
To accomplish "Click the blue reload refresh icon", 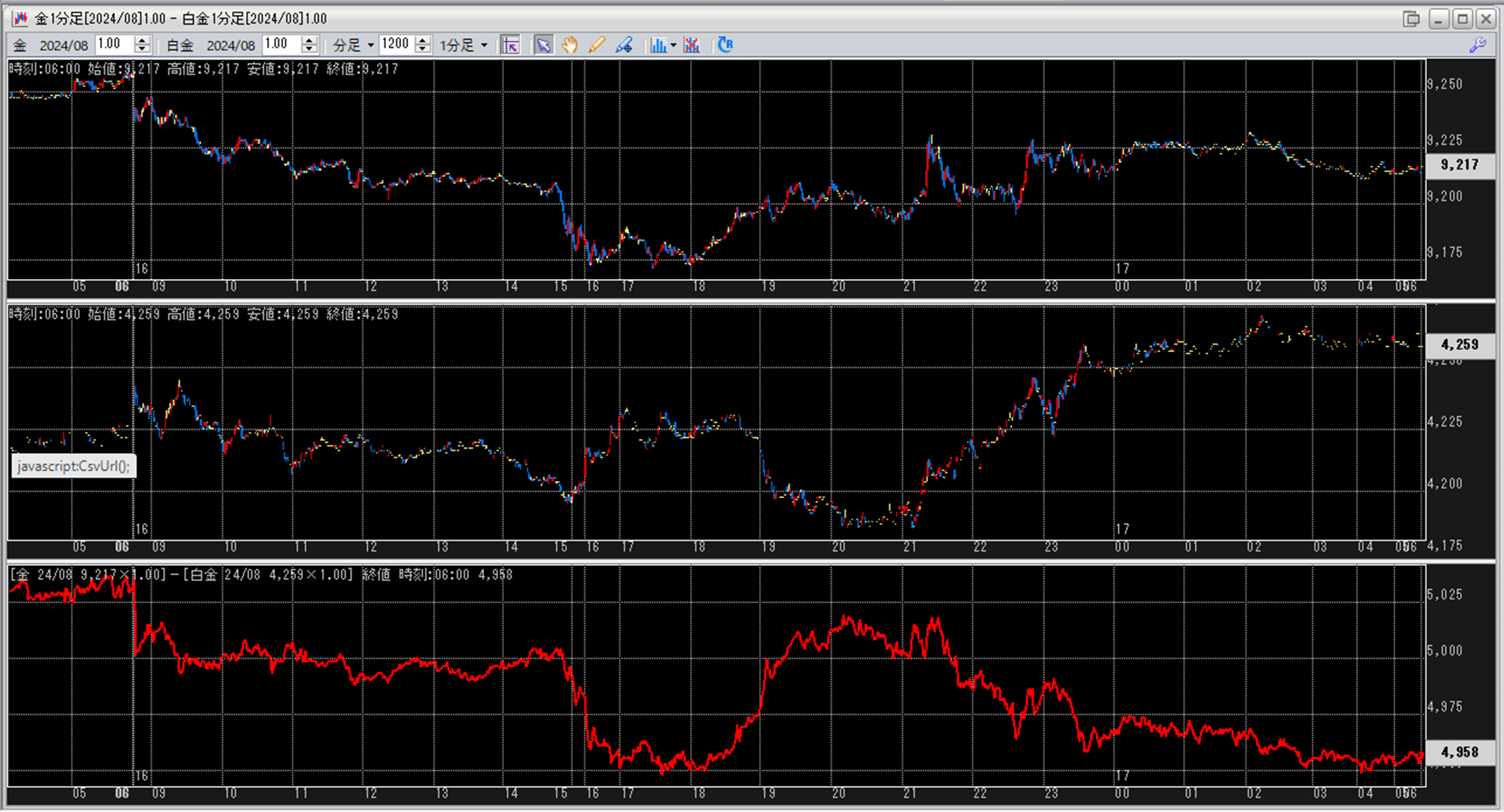I will click(725, 46).
